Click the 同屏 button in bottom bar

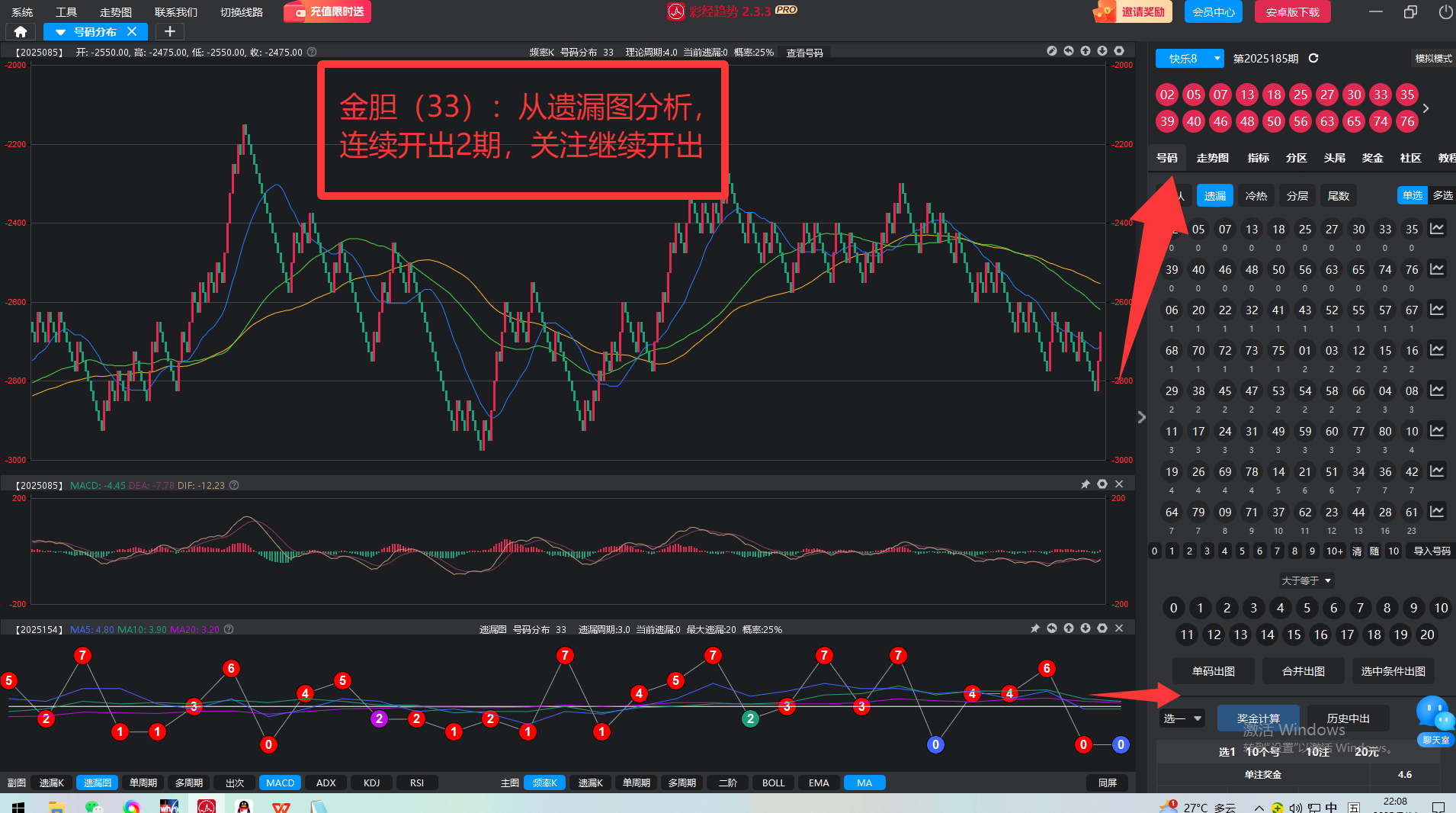(x=1108, y=782)
